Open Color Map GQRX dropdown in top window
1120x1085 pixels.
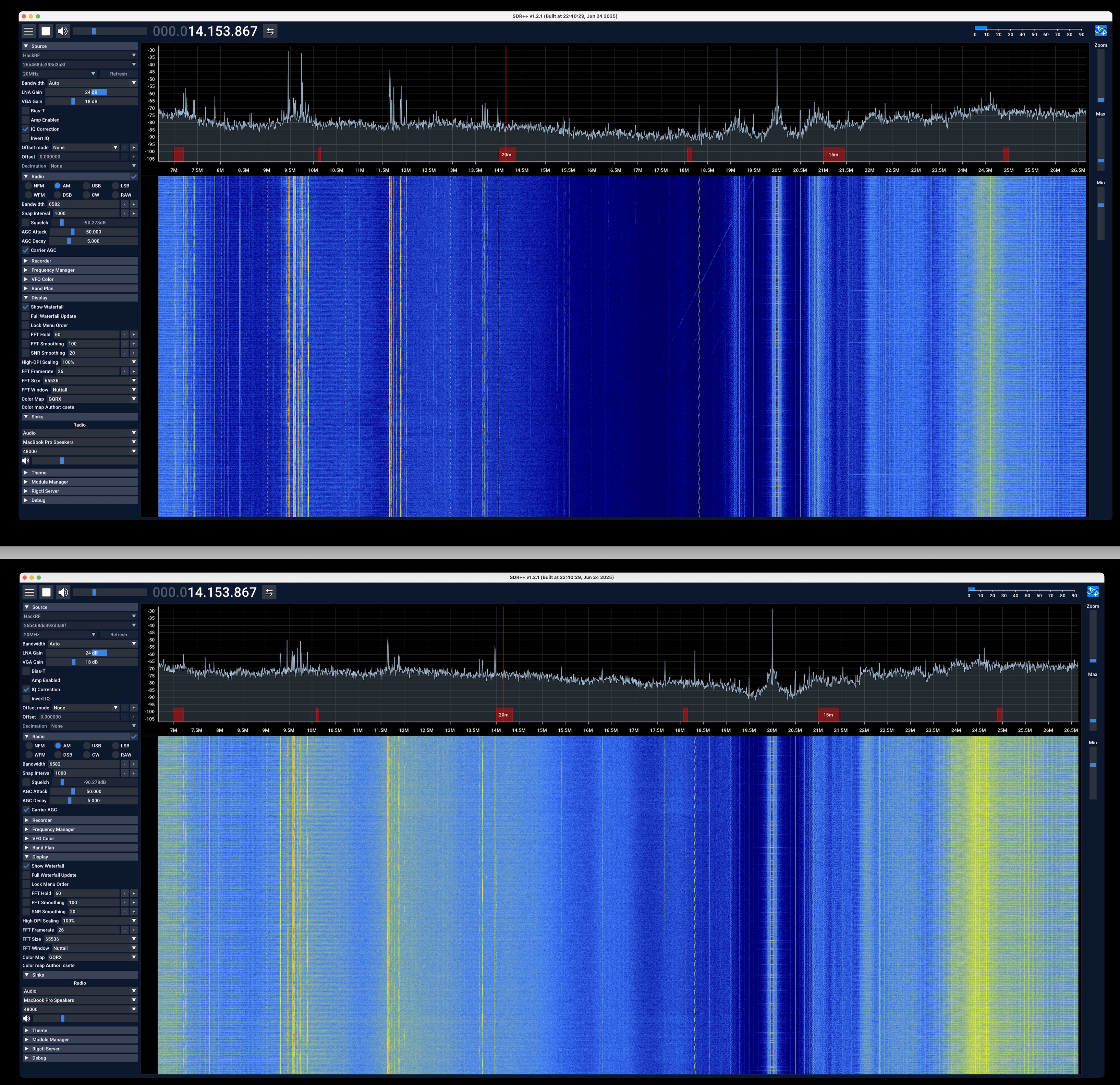[92, 399]
